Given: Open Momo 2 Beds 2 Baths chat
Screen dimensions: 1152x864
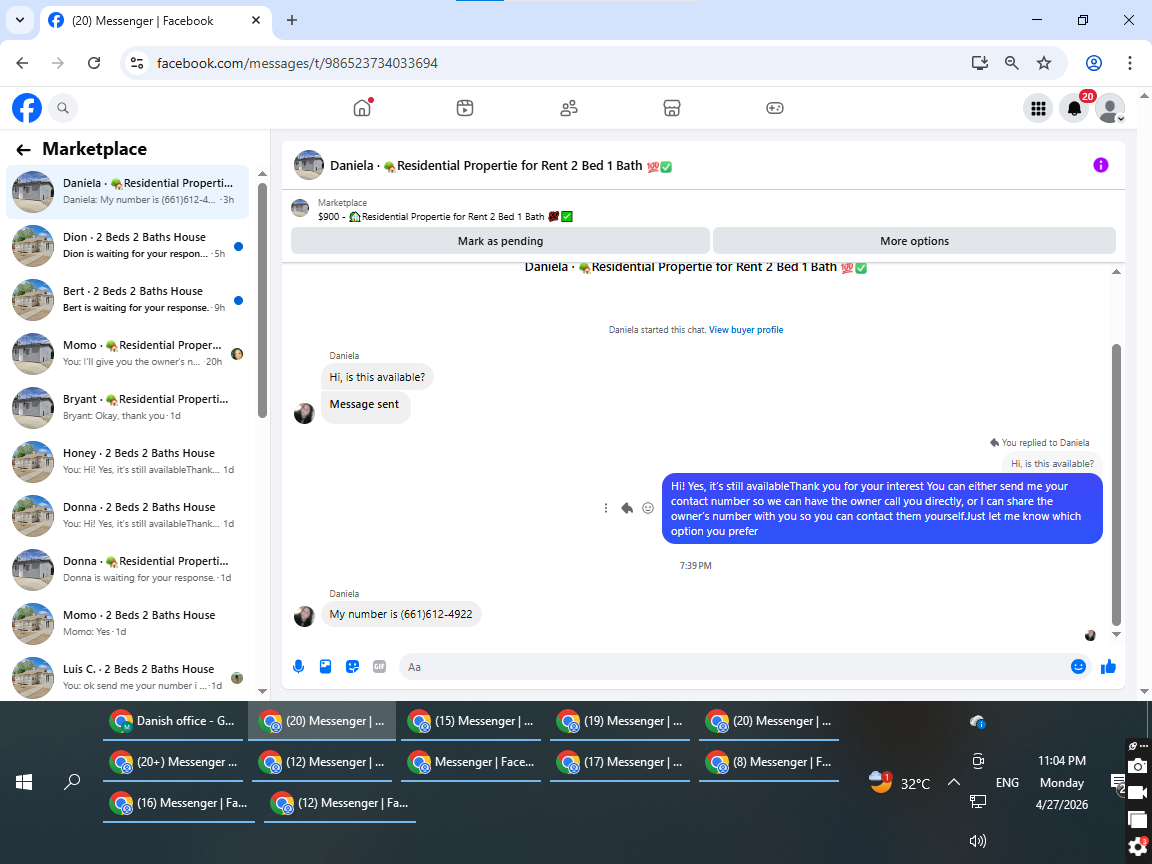Looking at the screenshot, I should pyautogui.click(x=128, y=624).
